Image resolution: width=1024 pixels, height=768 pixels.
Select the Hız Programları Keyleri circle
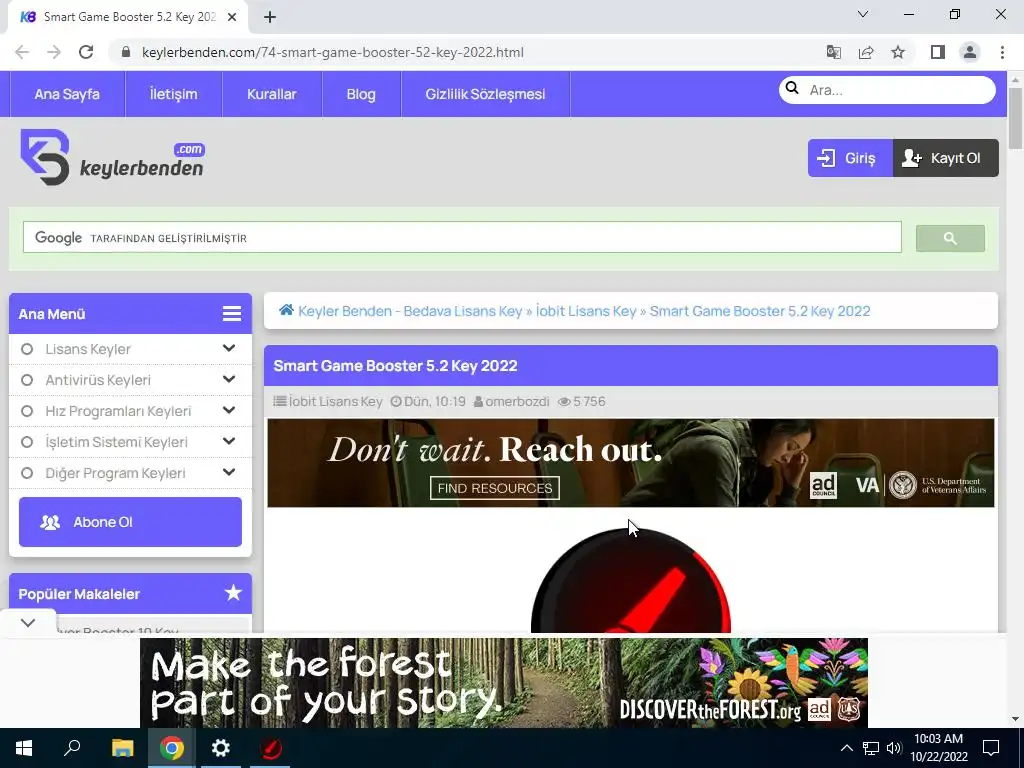(x=27, y=411)
